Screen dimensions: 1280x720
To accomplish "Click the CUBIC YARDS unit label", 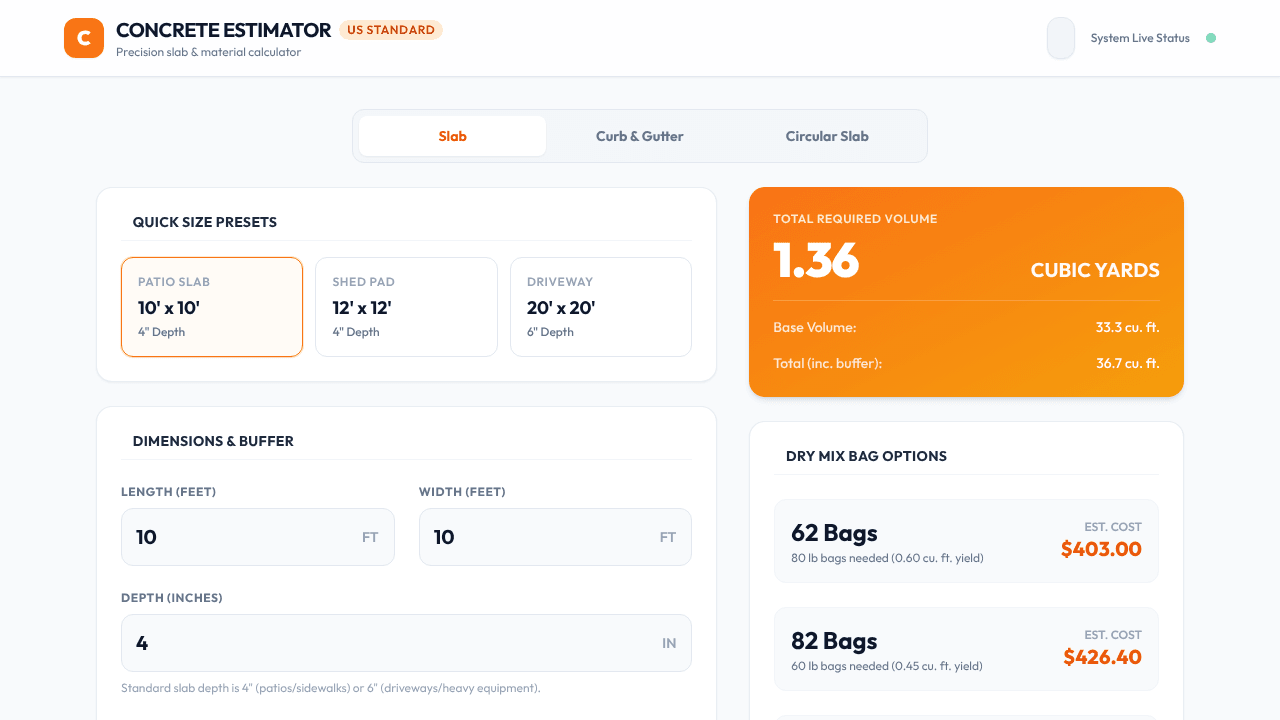I will (1095, 270).
